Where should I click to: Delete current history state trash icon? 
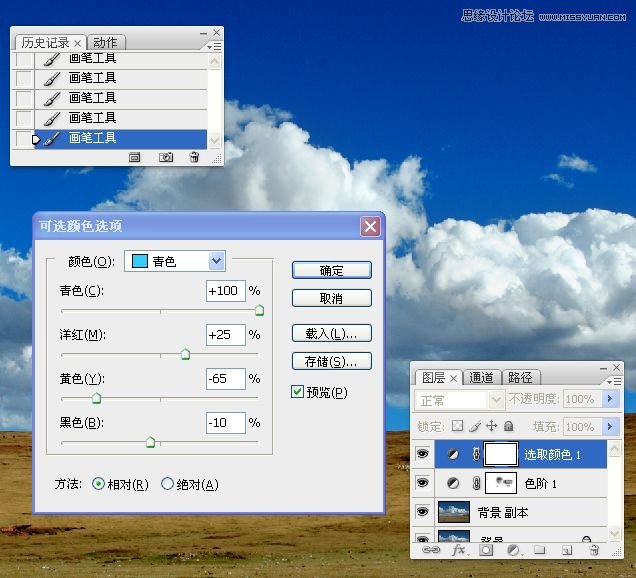click(194, 157)
